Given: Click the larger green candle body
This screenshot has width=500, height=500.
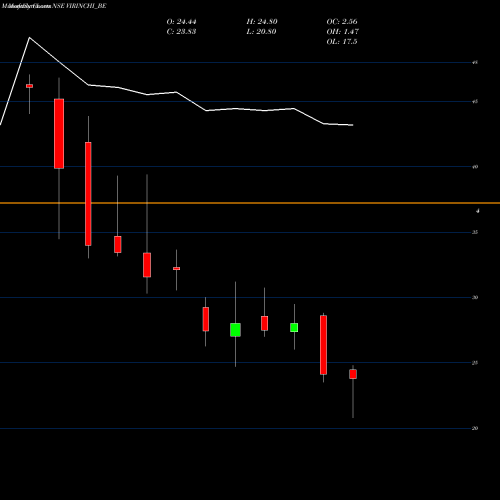Looking at the screenshot, I should [x=235, y=330].
